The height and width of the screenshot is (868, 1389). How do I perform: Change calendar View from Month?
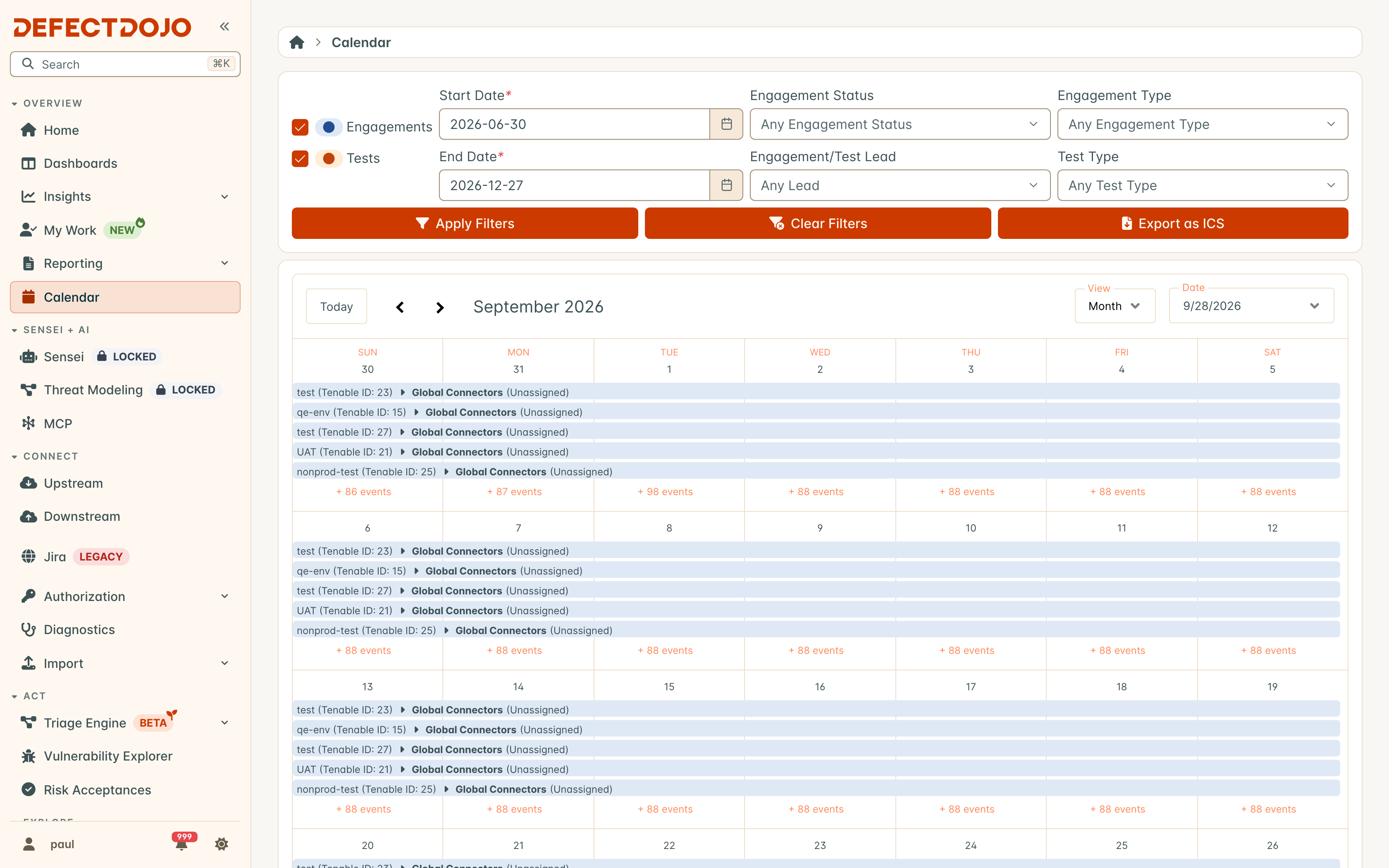(1115, 306)
